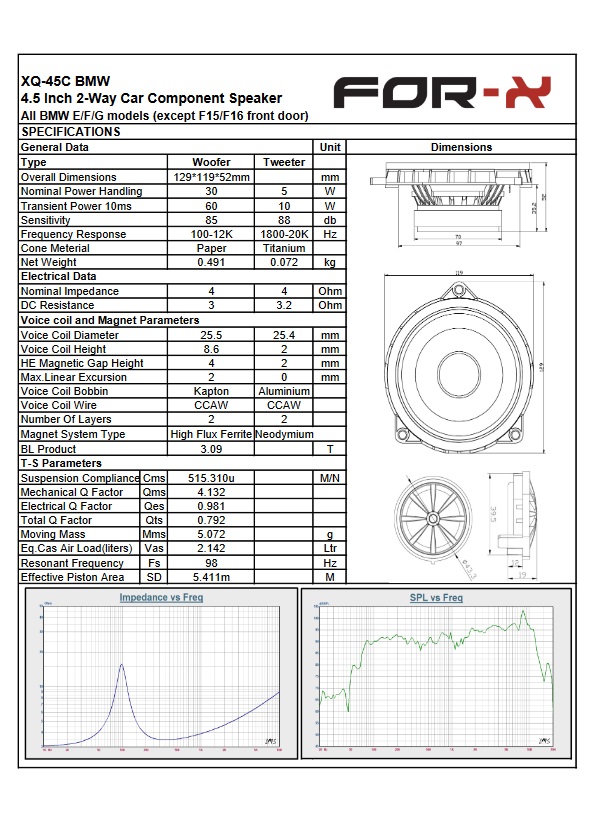This screenshot has width=595, height=835.
Task: Click Mechanical Q Factor value "4.132"
Action: pyautogui.click(x=211, y=492)
